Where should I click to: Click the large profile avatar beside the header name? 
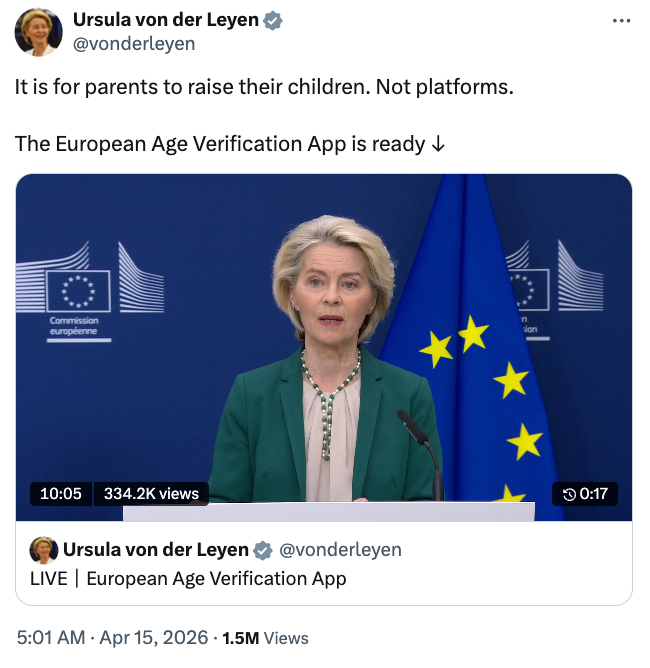[x=38, y=32]
